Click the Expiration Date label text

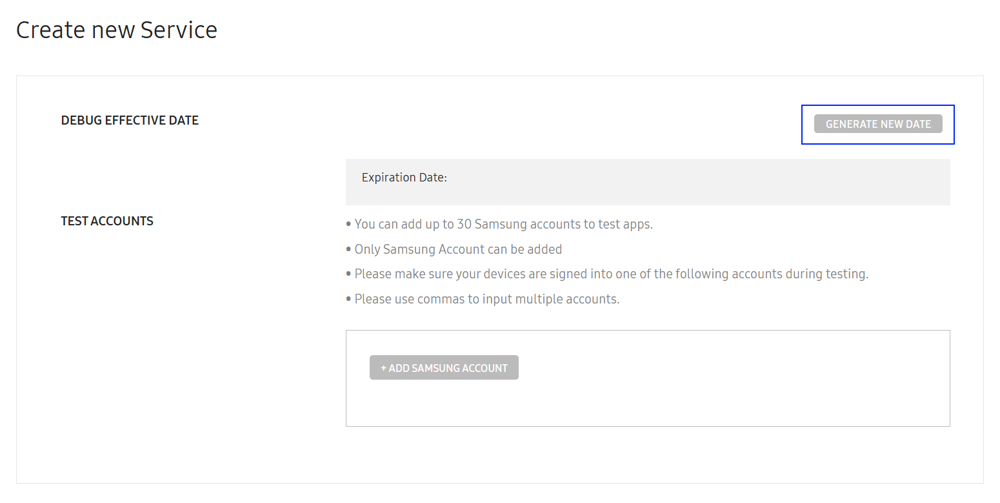pos(404,178)
